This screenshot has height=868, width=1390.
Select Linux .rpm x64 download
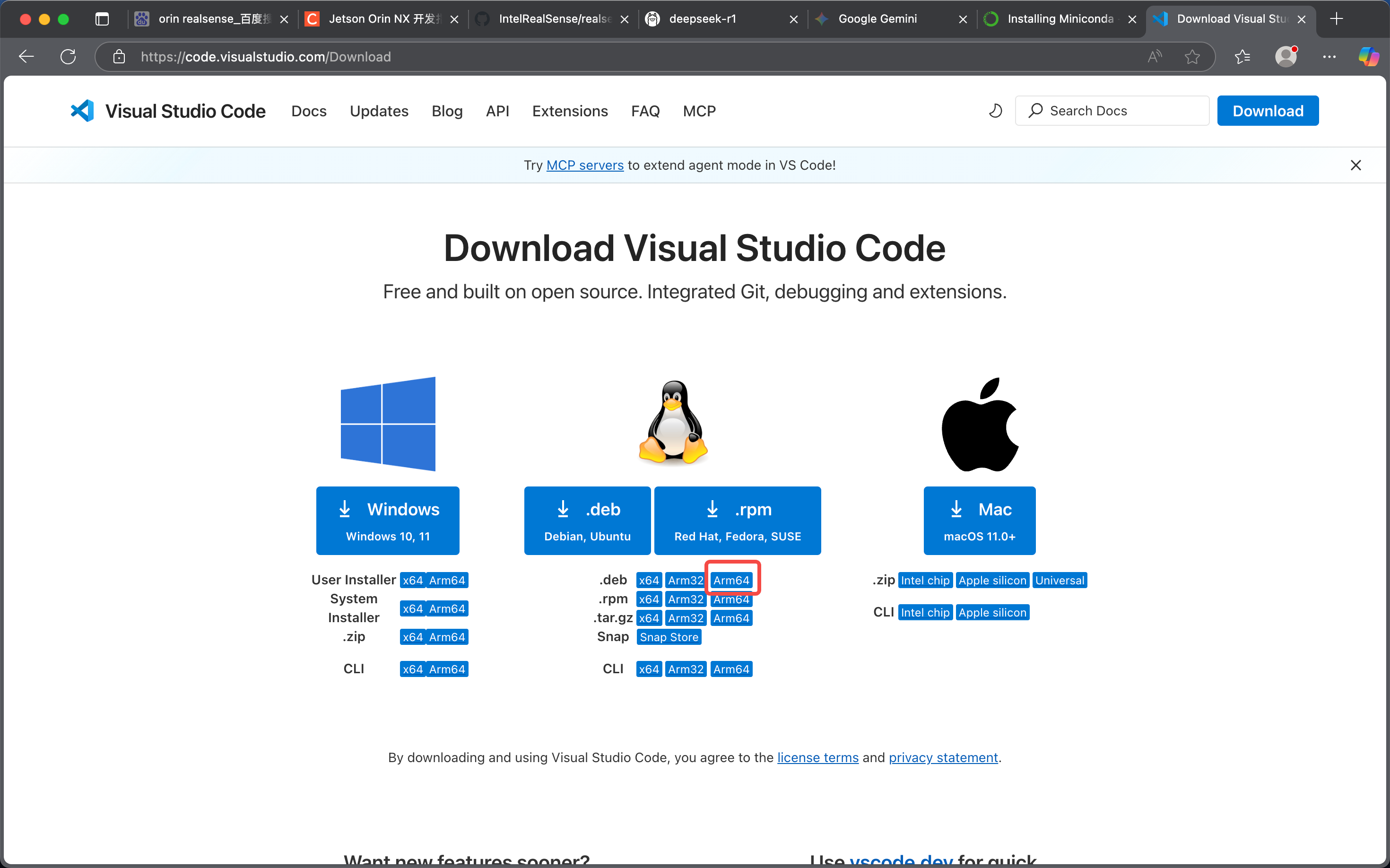pyautogui.click(x=649, y=599)
